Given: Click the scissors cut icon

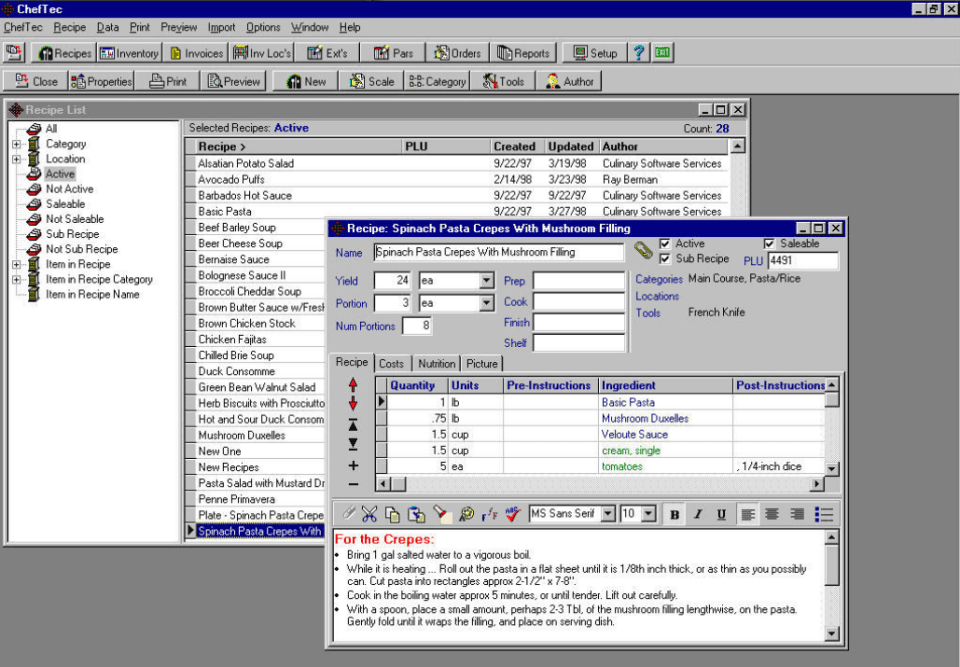Looking at the screenshot, I should pos(369,514).
